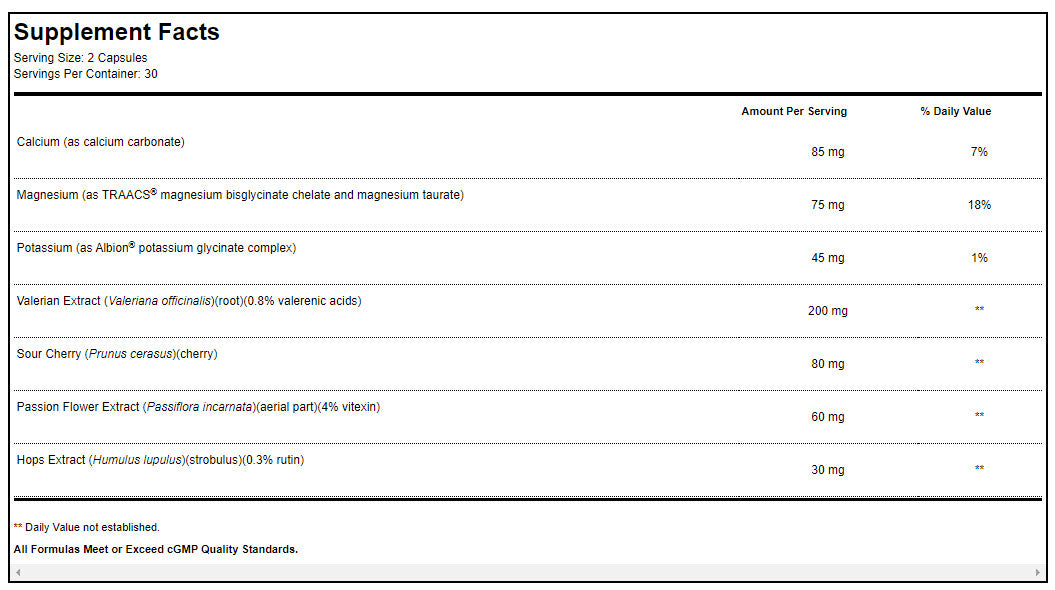
Task: Click the Magnesium TRAACS ingredient label
Action: [x=240, y=195]
